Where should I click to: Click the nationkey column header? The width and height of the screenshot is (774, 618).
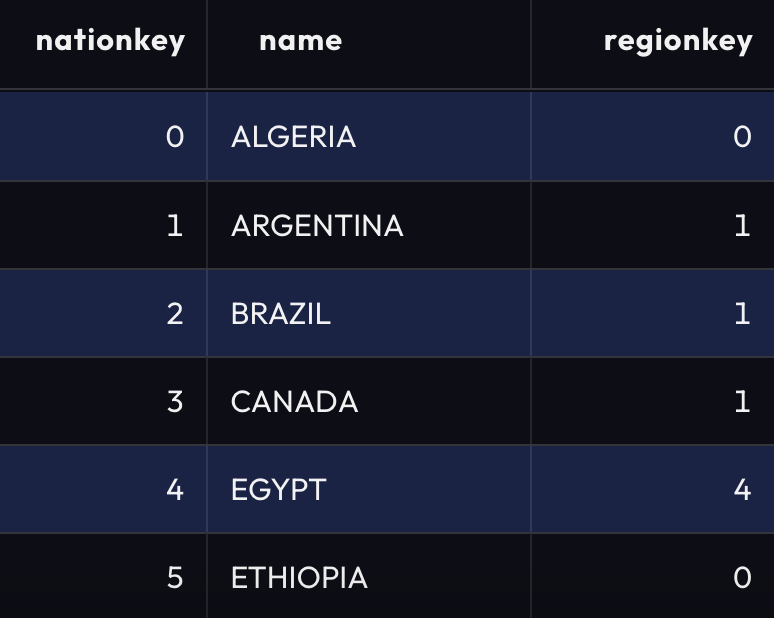[110, 41]
